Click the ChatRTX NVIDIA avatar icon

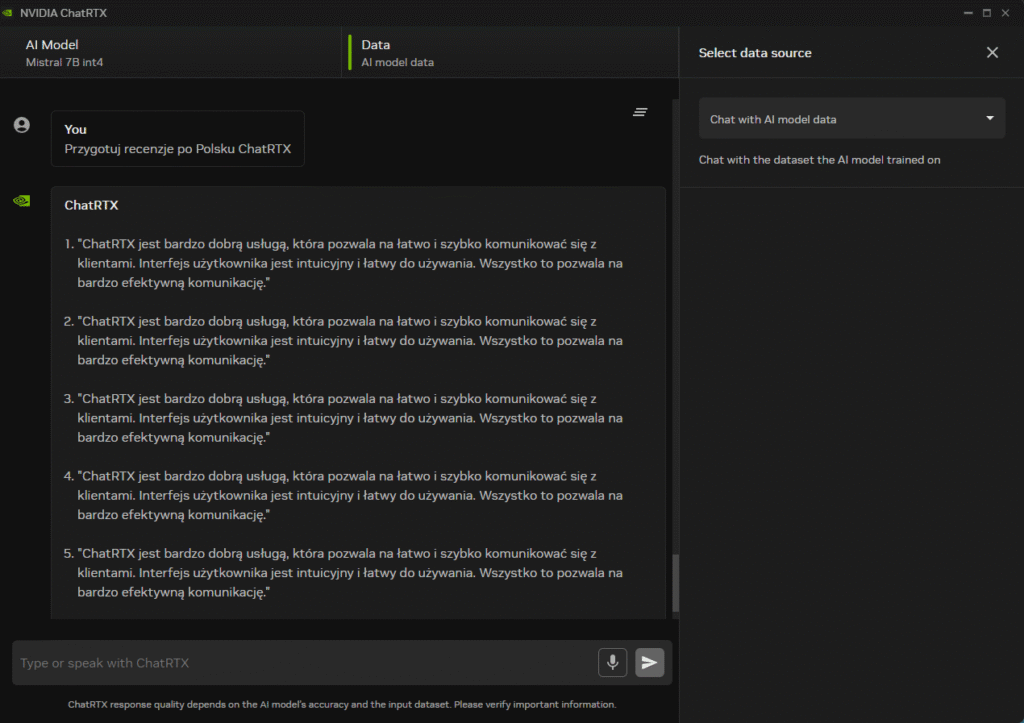[x=22, y=201]
